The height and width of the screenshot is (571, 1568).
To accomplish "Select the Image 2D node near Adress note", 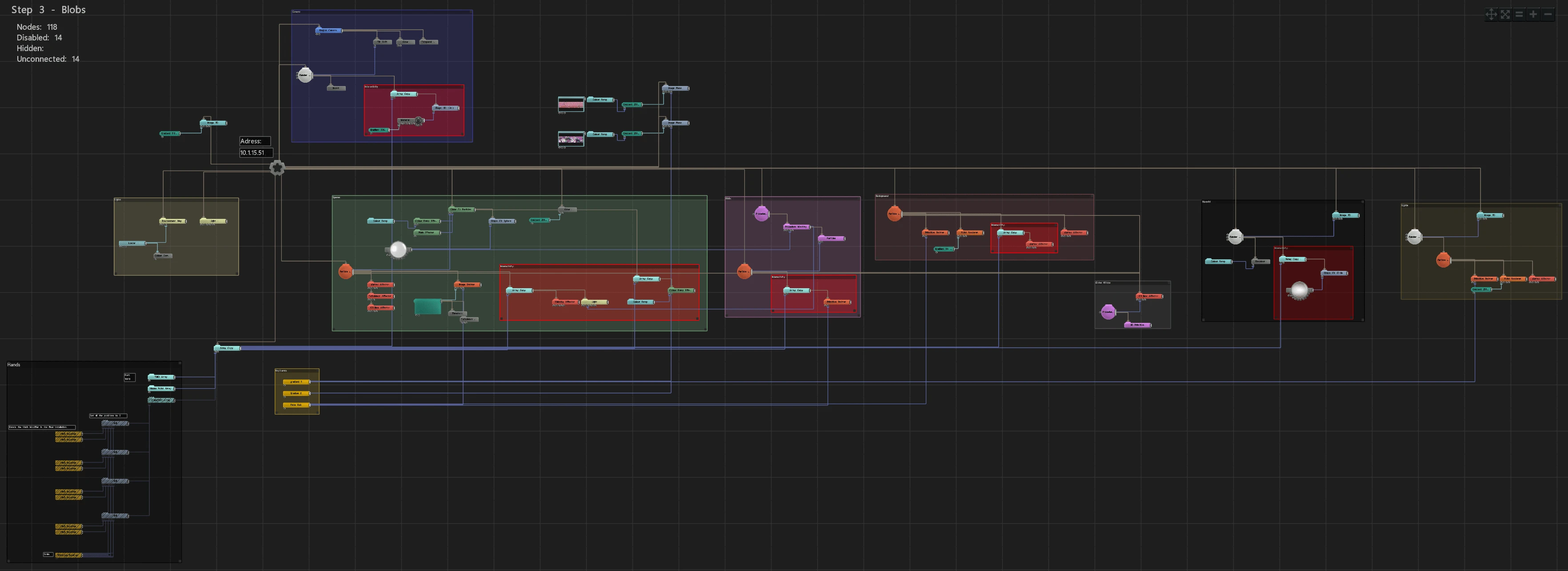I will point(213,123).
